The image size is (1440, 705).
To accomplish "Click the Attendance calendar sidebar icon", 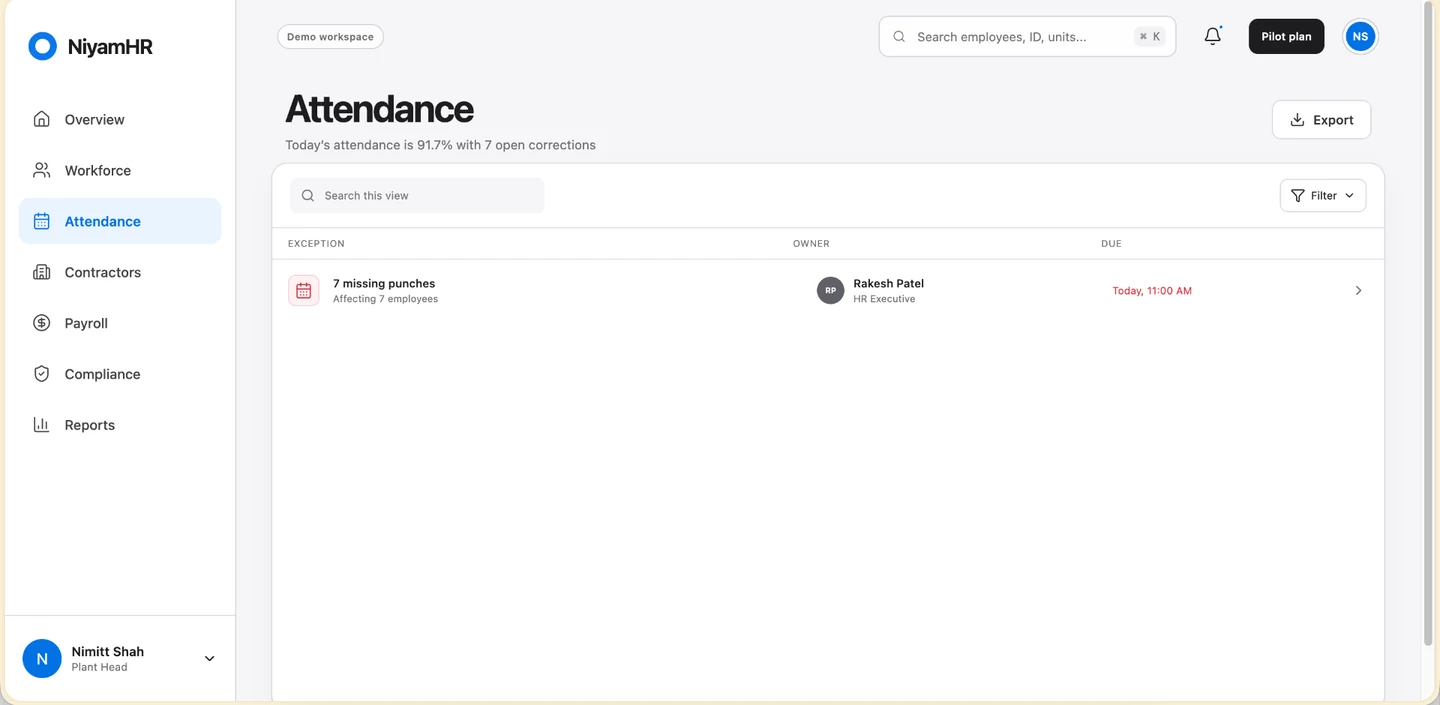I will [41, 221].
